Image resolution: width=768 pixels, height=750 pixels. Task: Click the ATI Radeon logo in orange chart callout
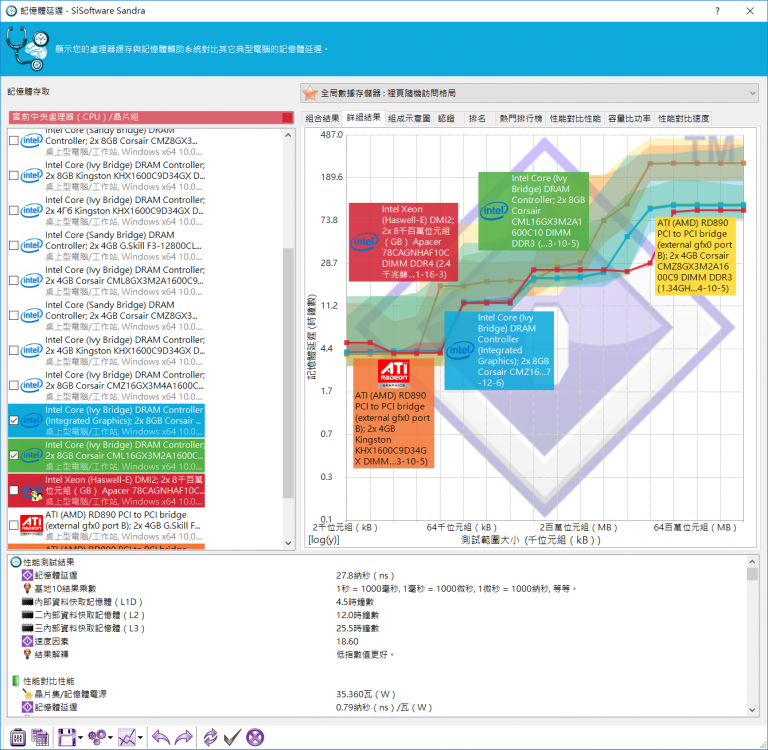pos(394,374)
